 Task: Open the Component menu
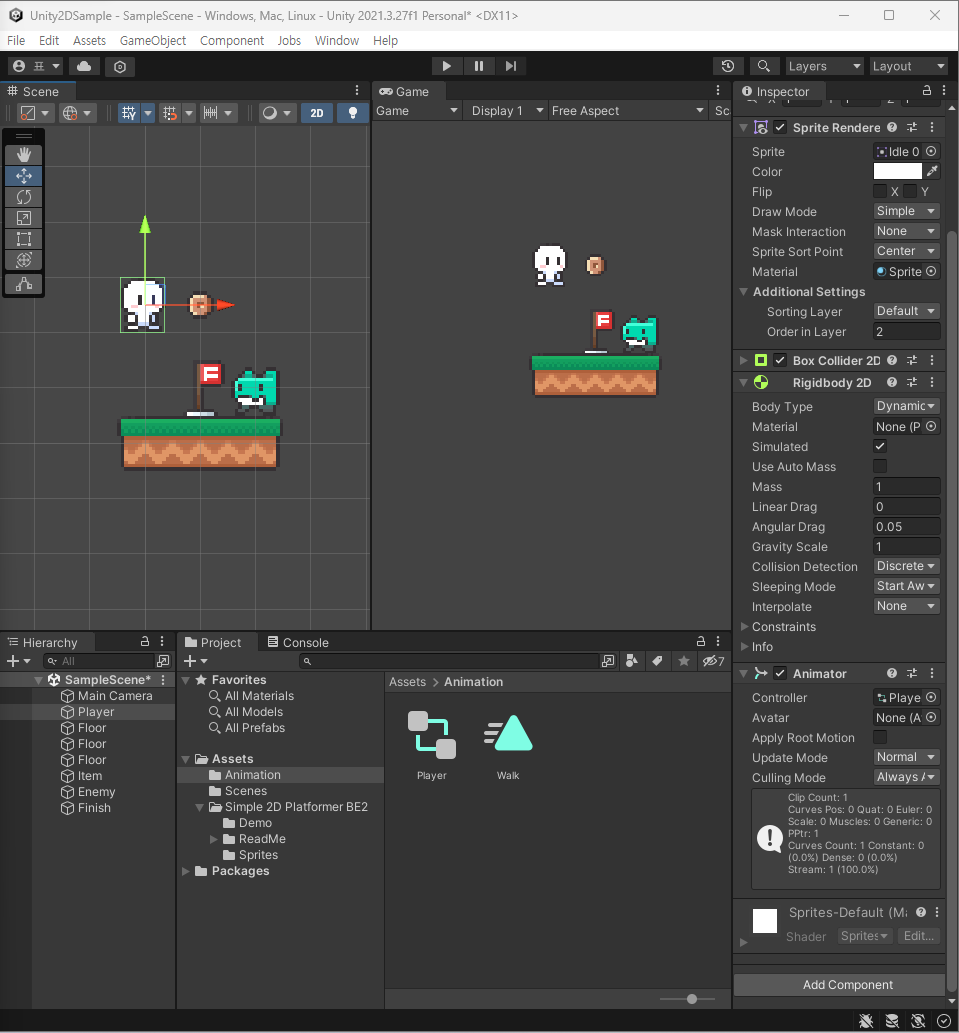[x=232, y=40]
